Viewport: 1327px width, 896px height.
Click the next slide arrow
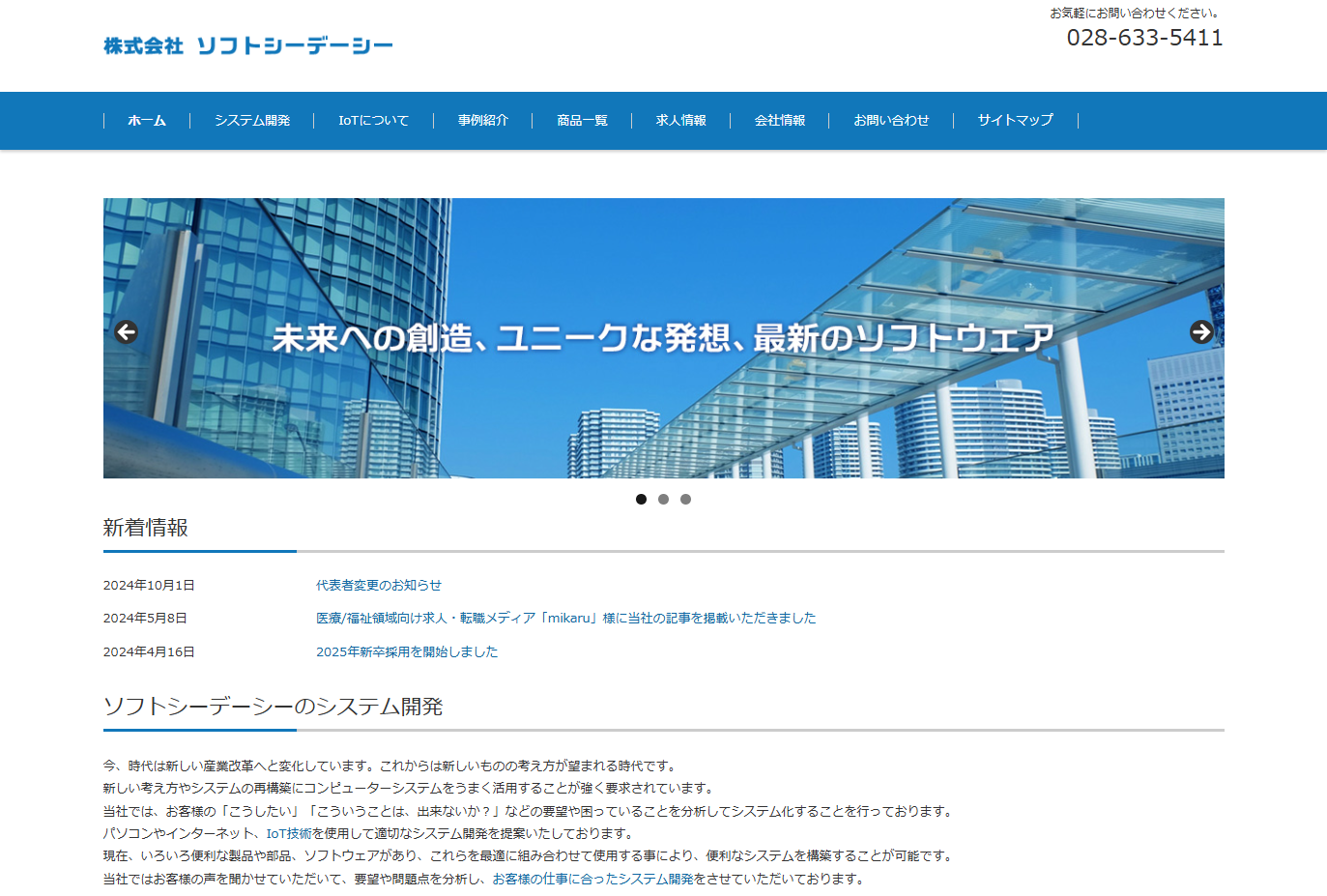pos(1201,332)
